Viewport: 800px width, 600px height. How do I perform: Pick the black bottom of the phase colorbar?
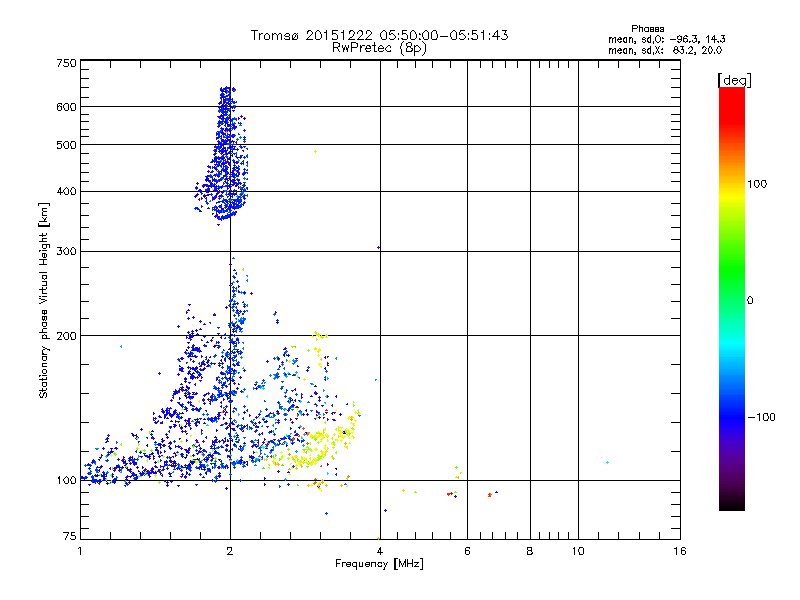click(x=732, y=504)
